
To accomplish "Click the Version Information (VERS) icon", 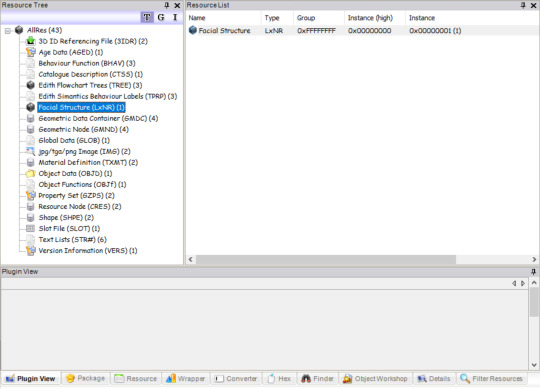I will click(x=31, y=251).
